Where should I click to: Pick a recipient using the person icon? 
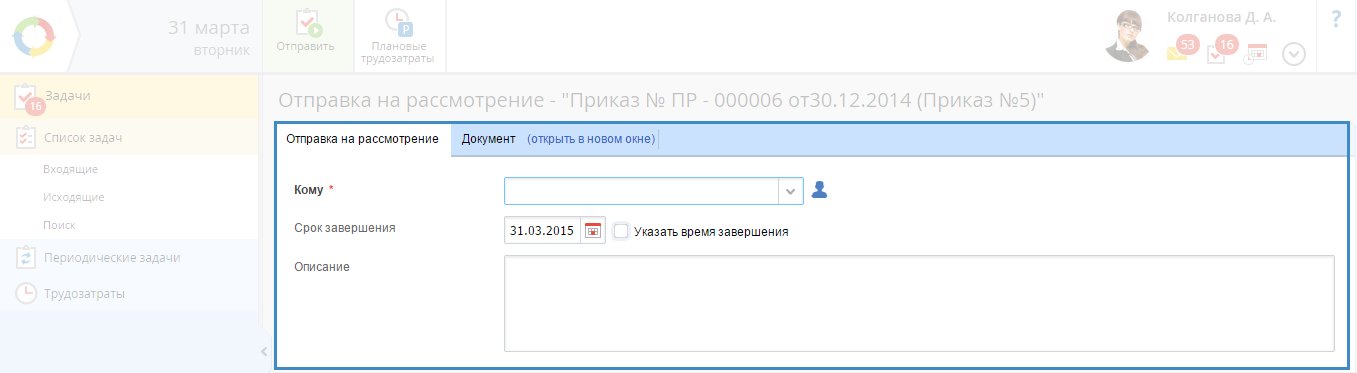pyautogui.click(x=819, y=190)
